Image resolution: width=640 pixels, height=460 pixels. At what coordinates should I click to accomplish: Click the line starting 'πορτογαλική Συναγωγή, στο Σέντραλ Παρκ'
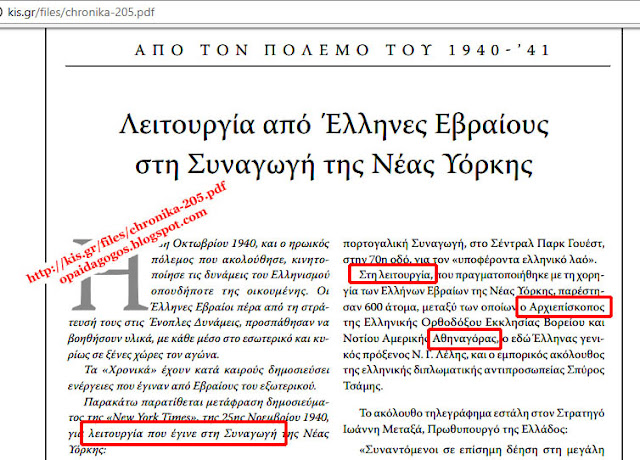[x=473, y=244]
